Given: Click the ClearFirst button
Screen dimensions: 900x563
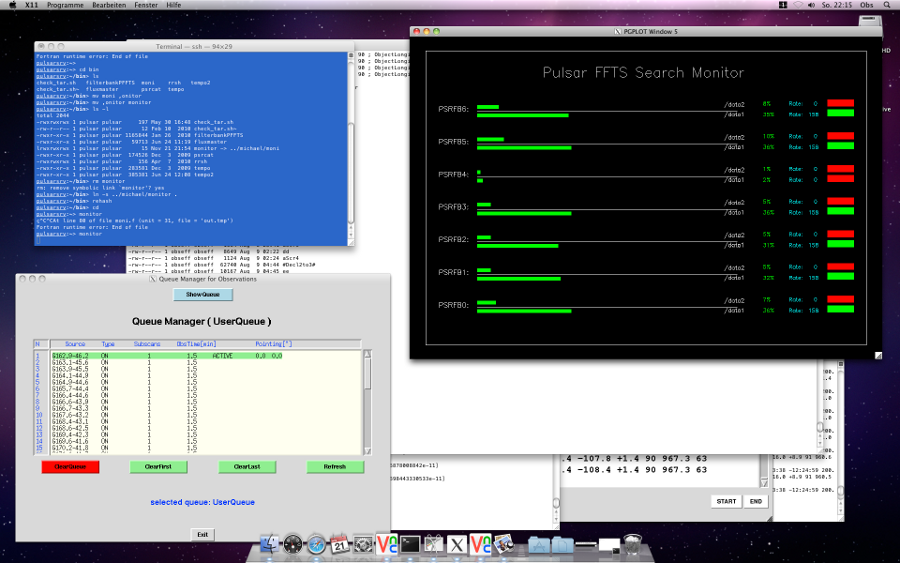Looking at the screenshot, I should coord(158,467).
